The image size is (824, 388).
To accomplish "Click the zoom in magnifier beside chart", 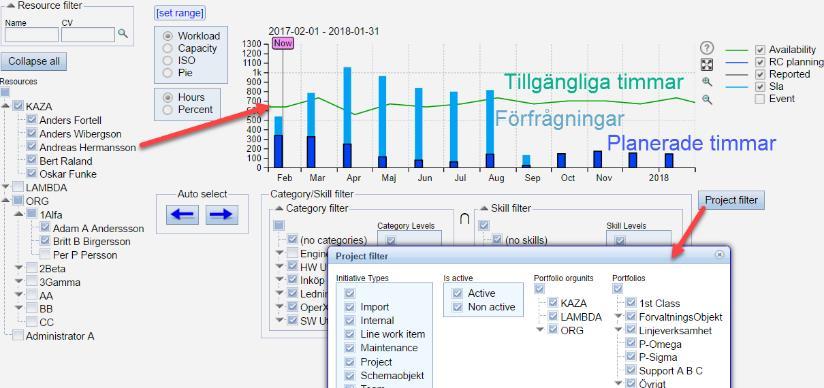I will click(x=707, y=82).
